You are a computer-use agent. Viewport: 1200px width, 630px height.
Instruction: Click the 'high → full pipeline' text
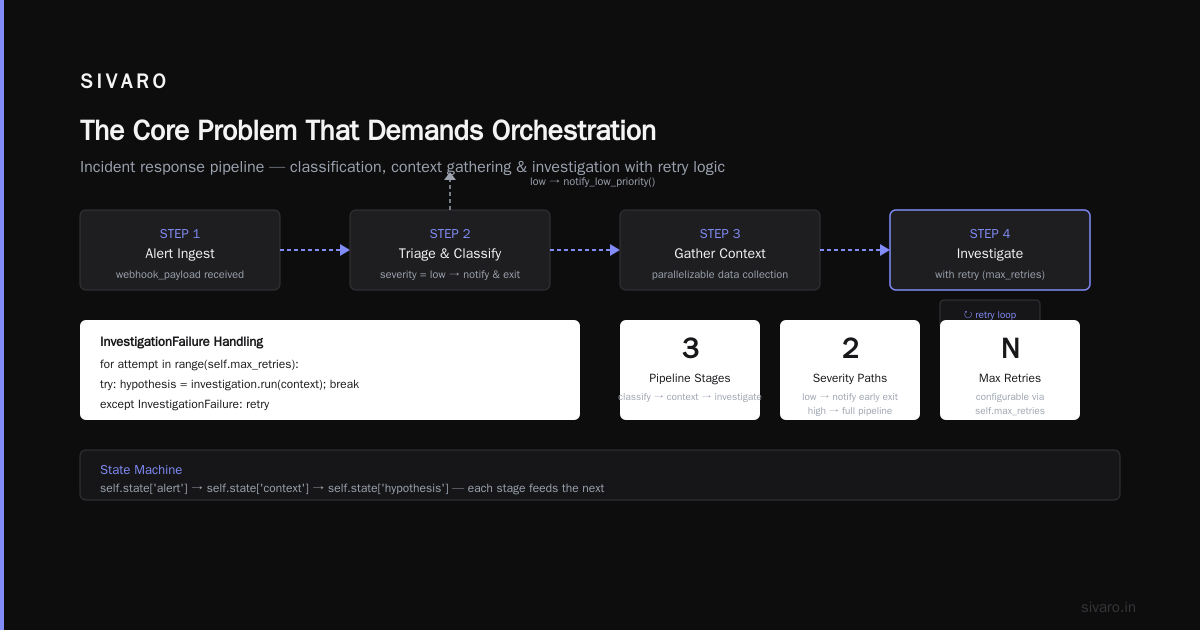[850, 411]
